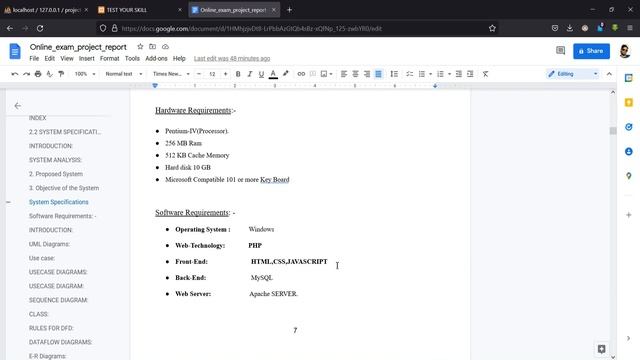
Task: Increase font size with plus button
Action: (225, 74)
